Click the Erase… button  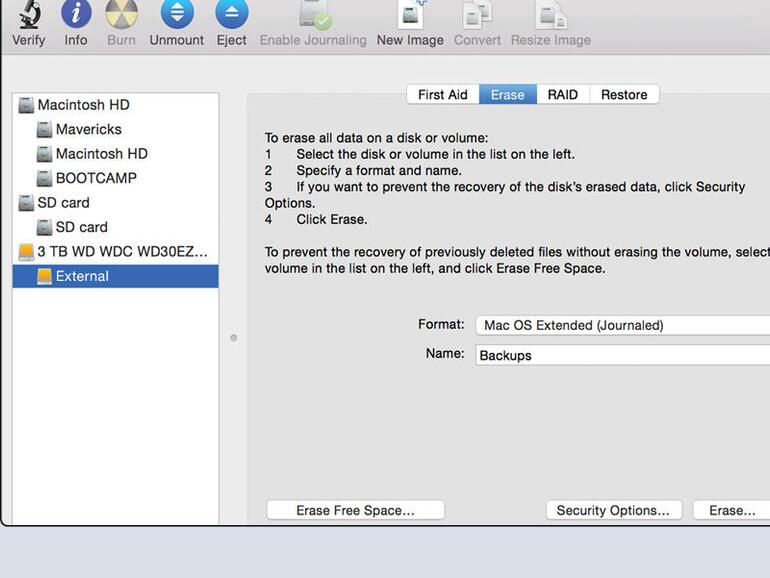[x=732, y=510]
